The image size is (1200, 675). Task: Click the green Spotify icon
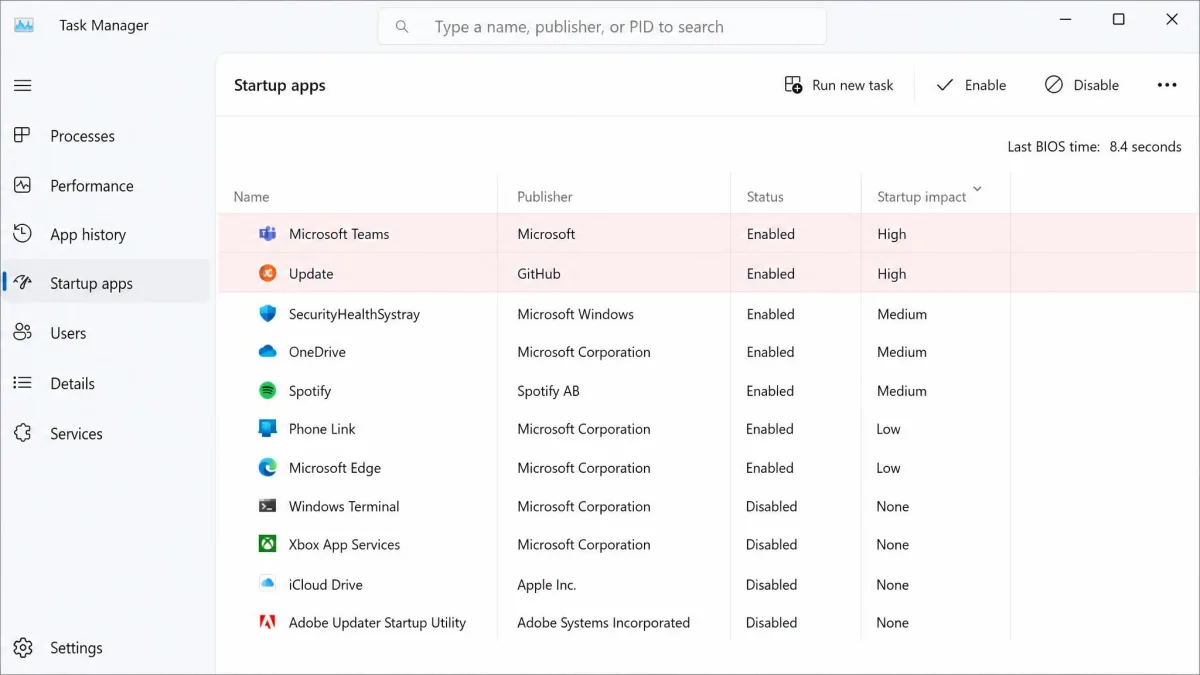(x=267, y=390)
